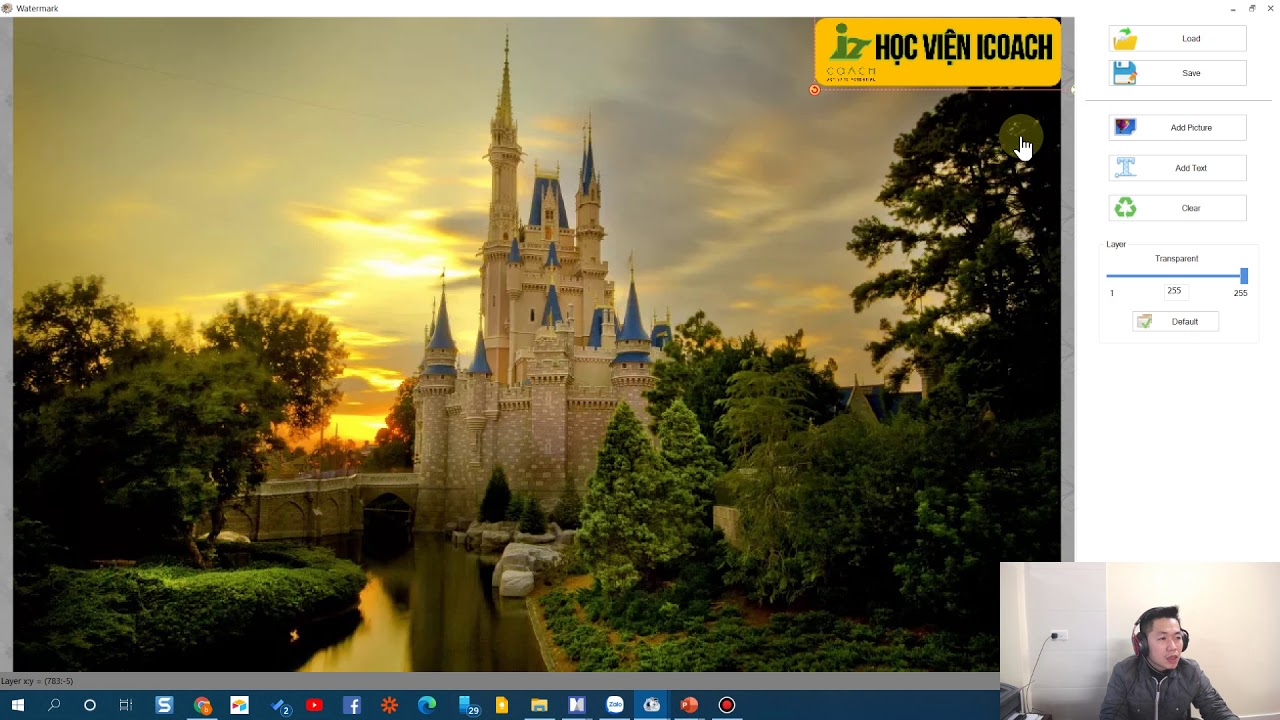
Task: Click the Load button to open an image
Action: click(x=1177, y=39)
